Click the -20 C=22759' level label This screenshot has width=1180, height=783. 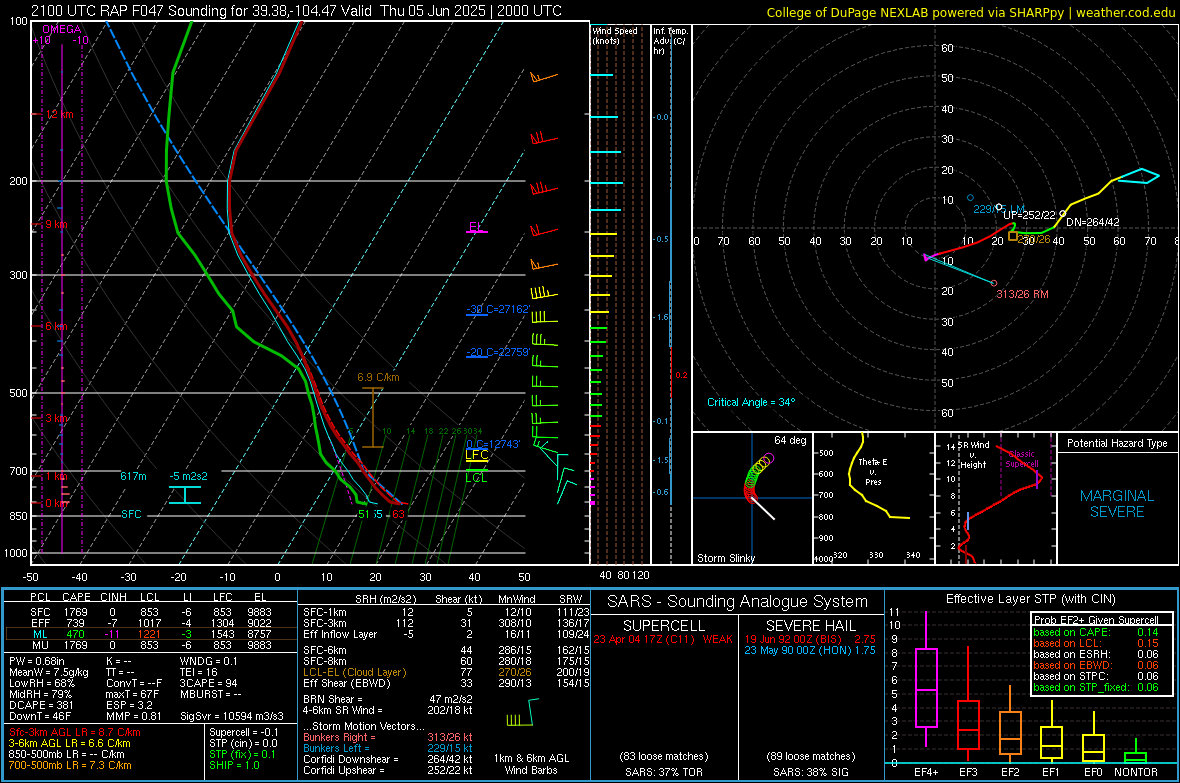[498, 352]
